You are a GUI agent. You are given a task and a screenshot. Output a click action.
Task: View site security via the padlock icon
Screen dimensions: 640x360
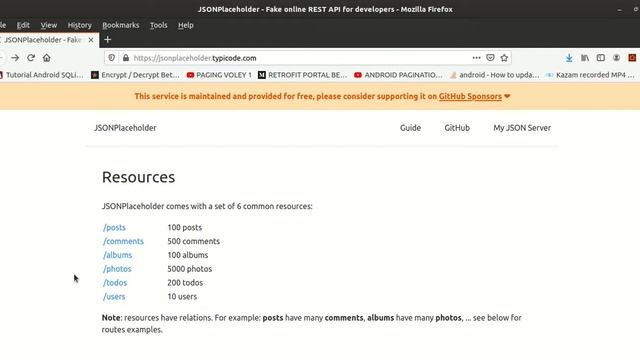tap(126, 58)
